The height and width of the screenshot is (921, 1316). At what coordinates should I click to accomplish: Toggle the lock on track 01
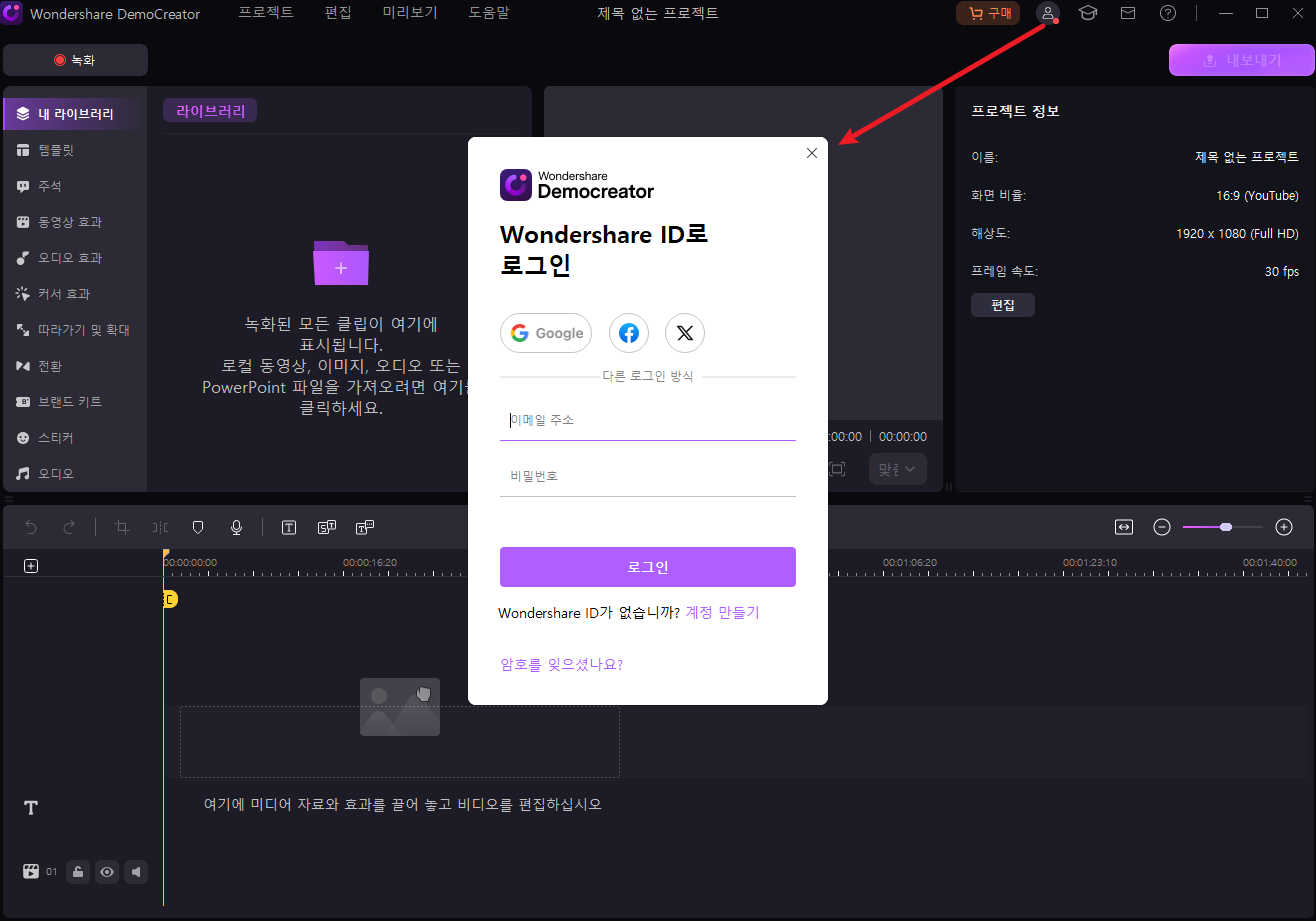(x=78, y=872)
